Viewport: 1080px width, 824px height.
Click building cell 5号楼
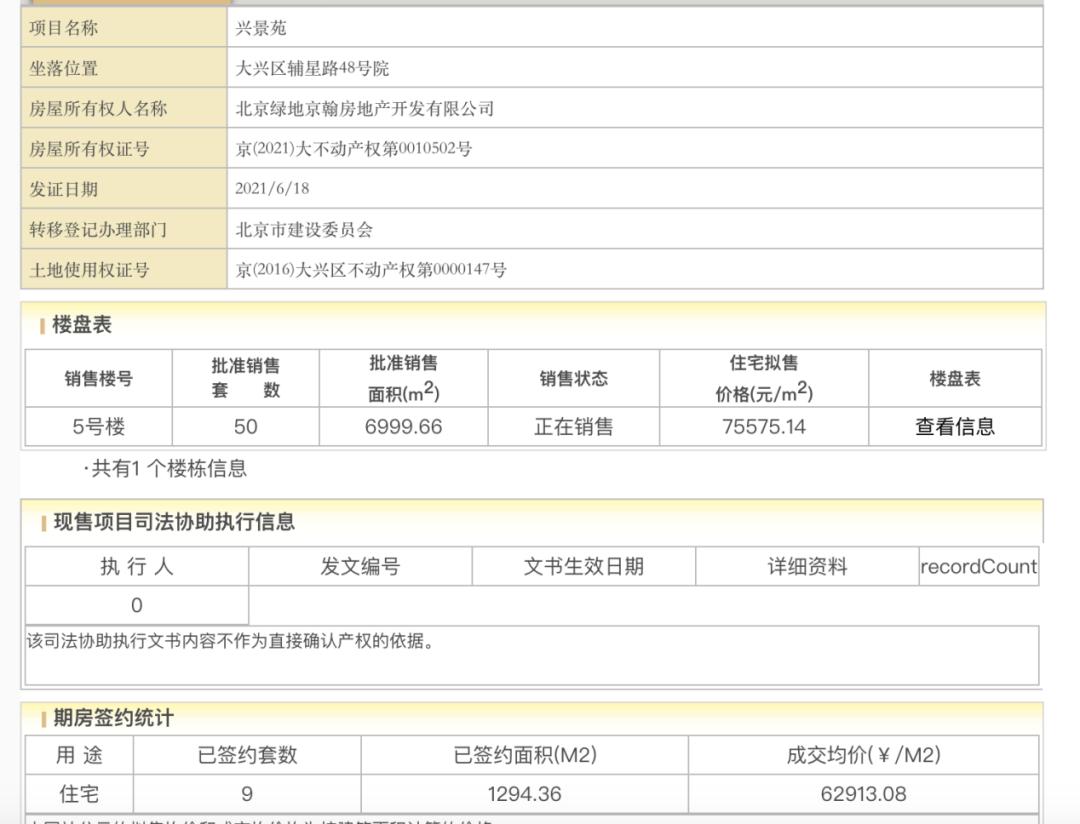98,426
